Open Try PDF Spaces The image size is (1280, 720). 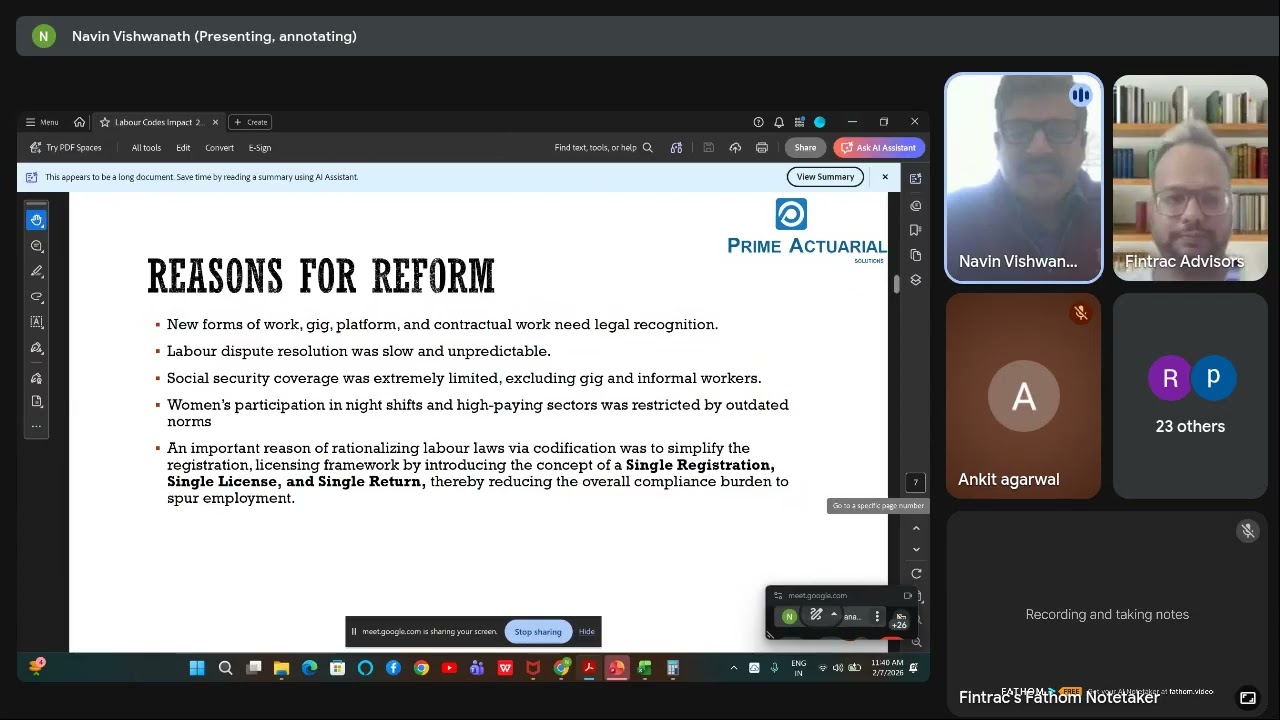pos(66,148)
